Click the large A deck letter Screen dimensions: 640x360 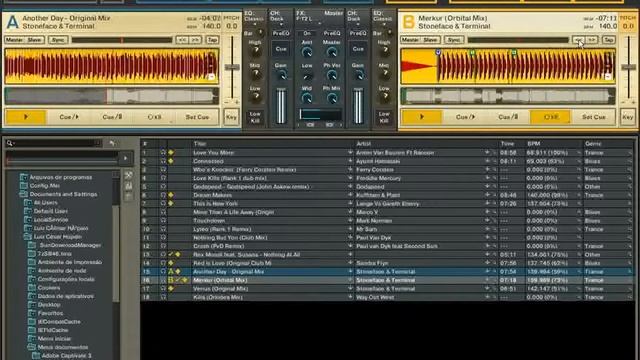coord(13,22)
